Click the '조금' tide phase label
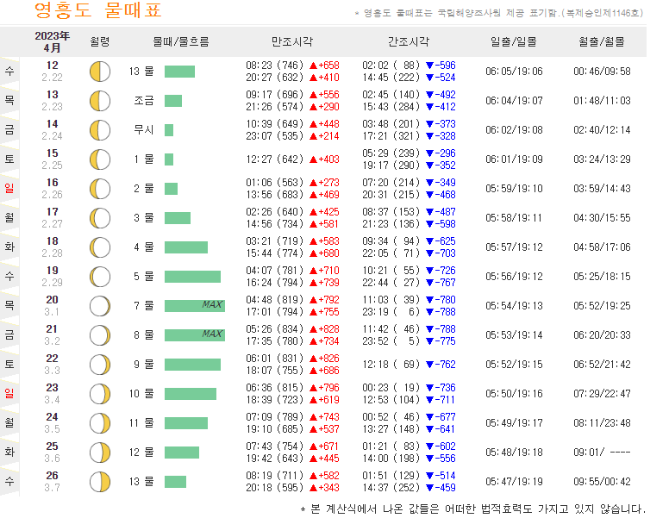 pyautogui.click(x=144, y=101)
